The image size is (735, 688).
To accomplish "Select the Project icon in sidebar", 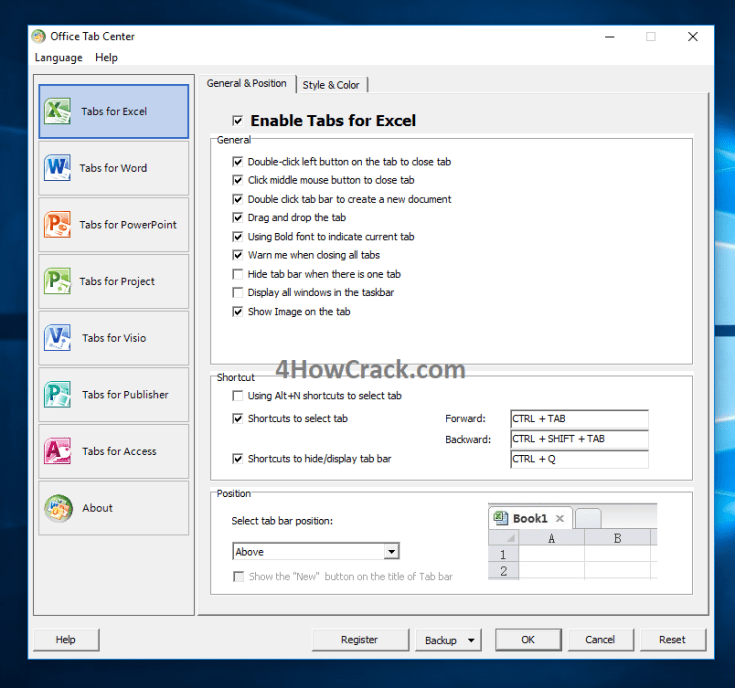I will [58, 281].
